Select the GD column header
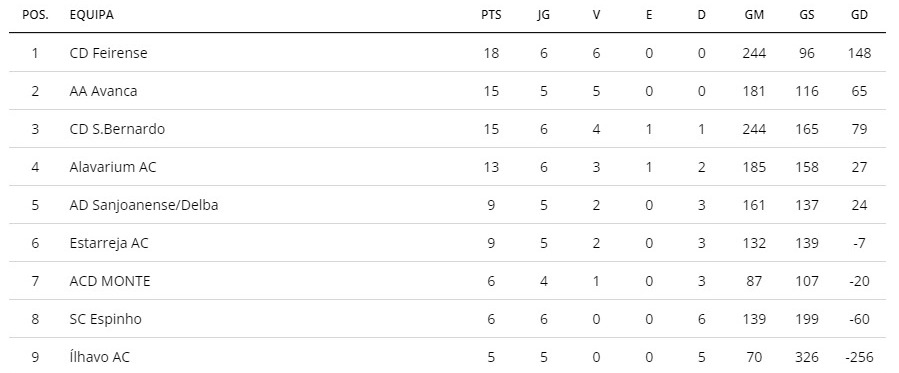This screenshot has width=899, height=373. pyautogui.click(x=859, y=15)
